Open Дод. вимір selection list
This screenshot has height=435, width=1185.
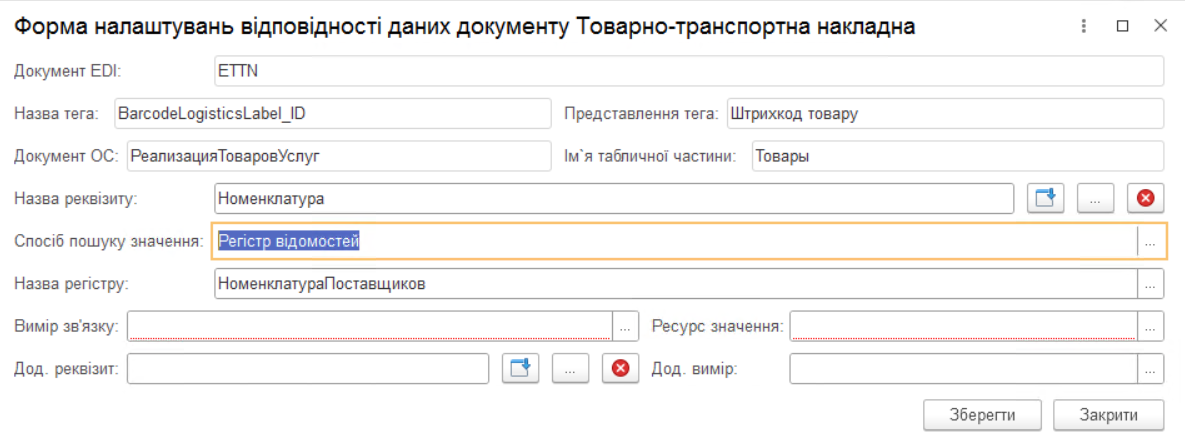1151,369
